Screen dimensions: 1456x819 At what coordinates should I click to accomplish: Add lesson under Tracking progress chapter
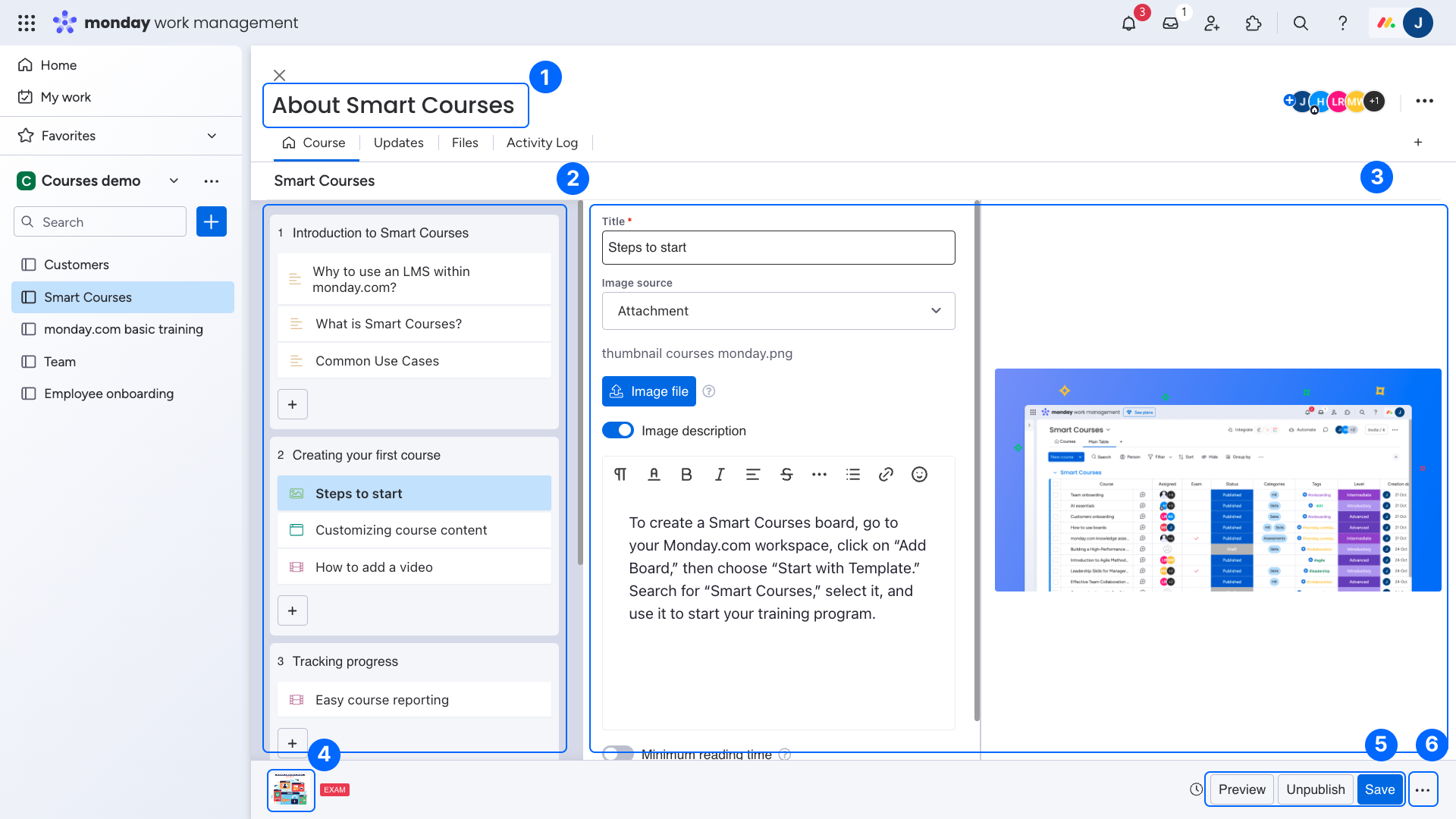point(293,743)
